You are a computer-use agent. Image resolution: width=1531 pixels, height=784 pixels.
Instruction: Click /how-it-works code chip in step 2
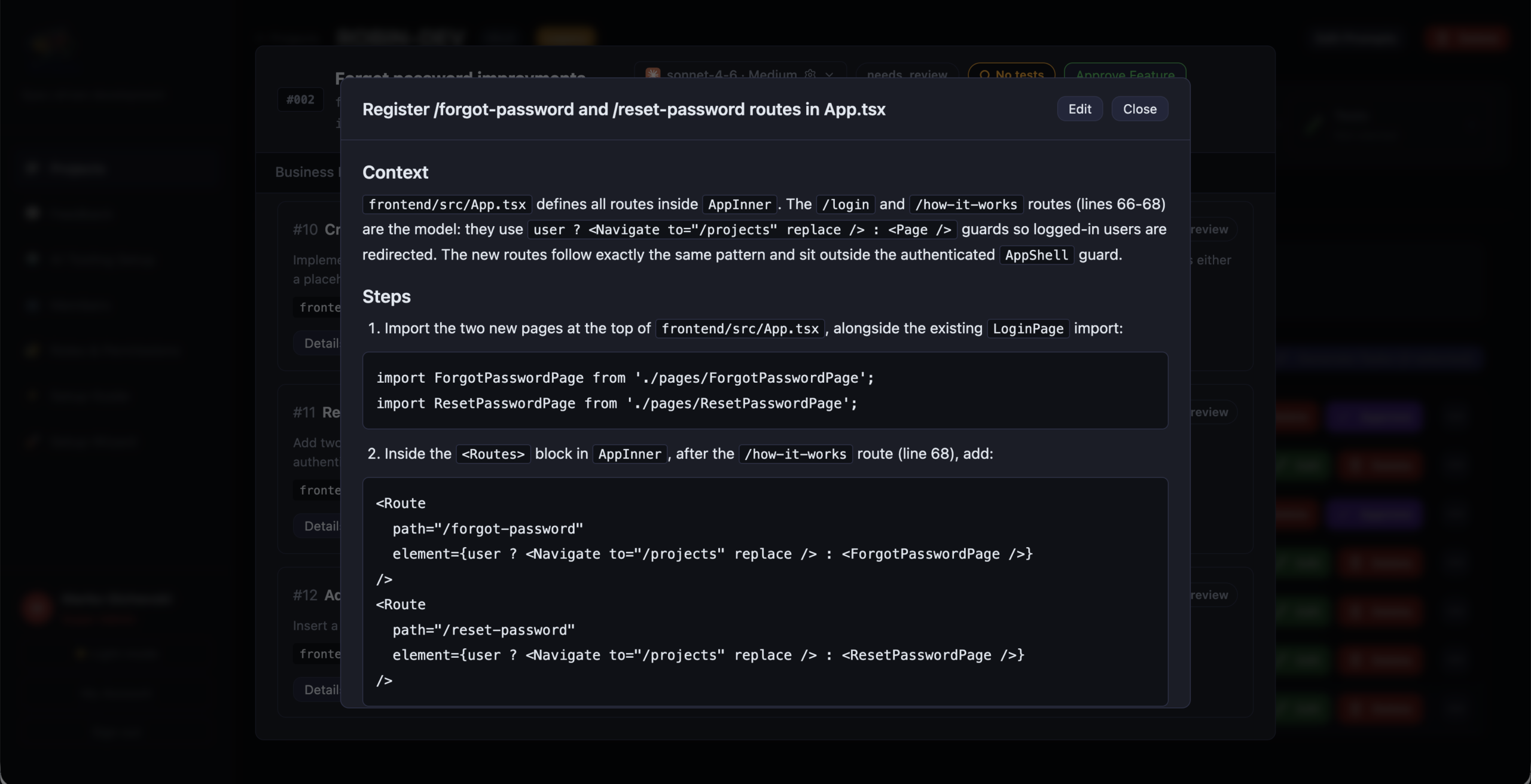795,454
